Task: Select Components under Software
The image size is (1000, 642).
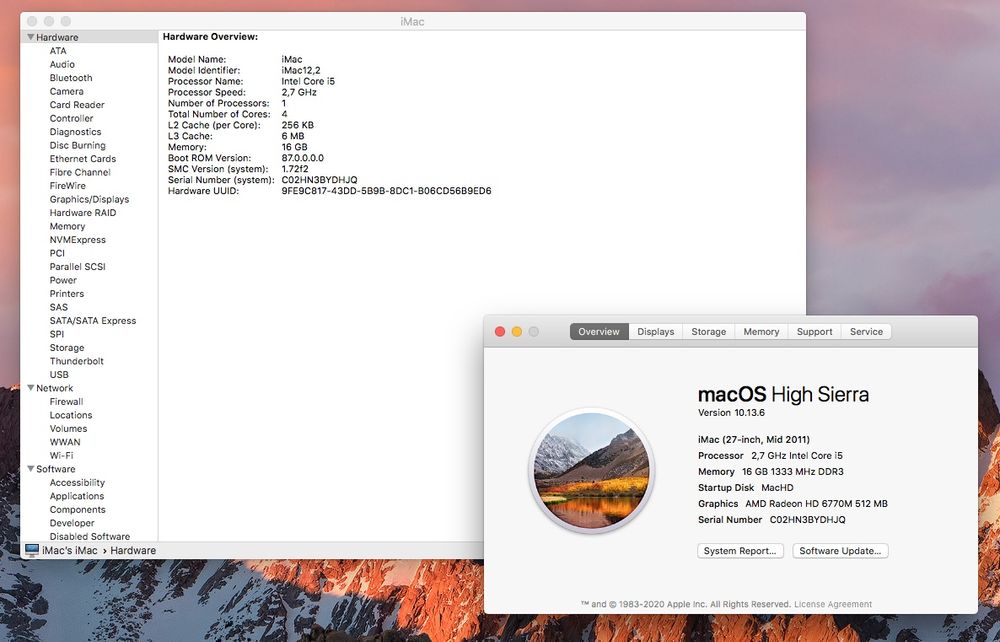Action: 78,510
